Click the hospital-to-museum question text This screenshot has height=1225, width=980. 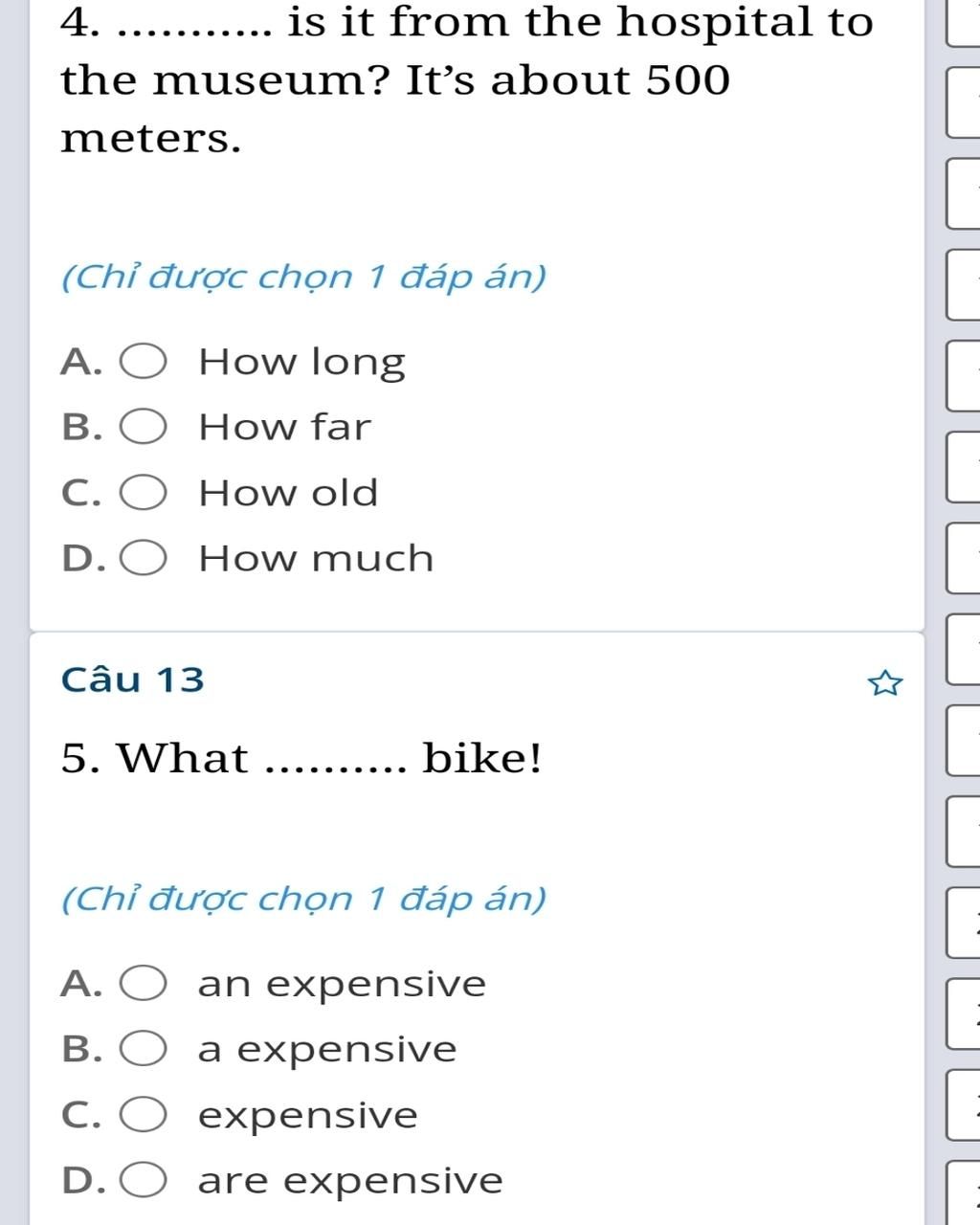pos(467,79)
